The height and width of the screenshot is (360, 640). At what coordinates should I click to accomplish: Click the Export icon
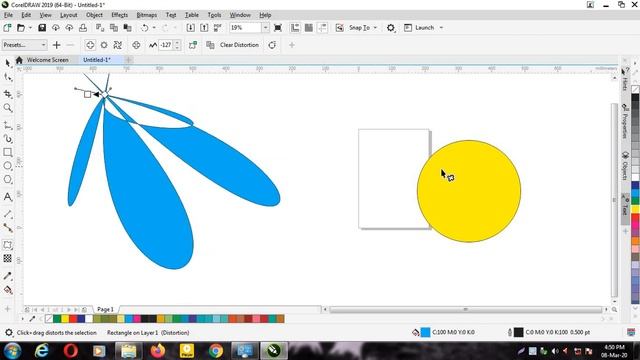click(204, 28)
